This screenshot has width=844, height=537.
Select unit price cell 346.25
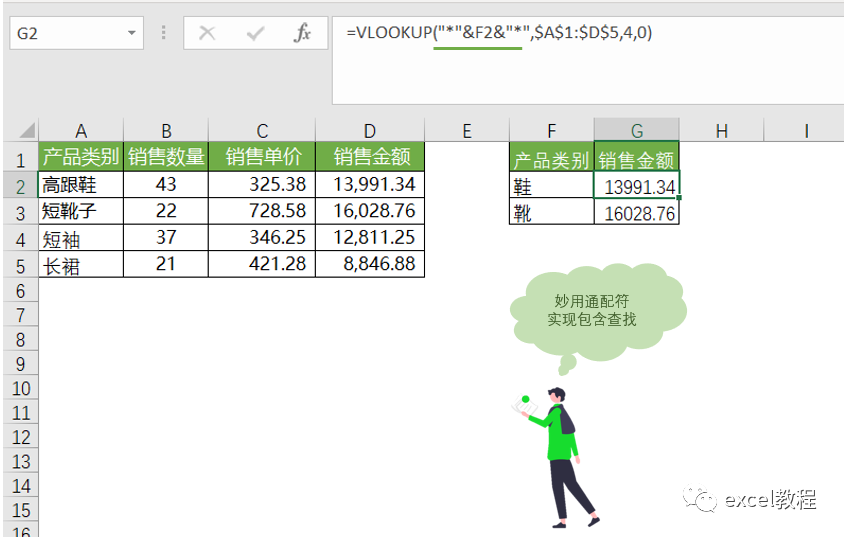pos(262,237)
